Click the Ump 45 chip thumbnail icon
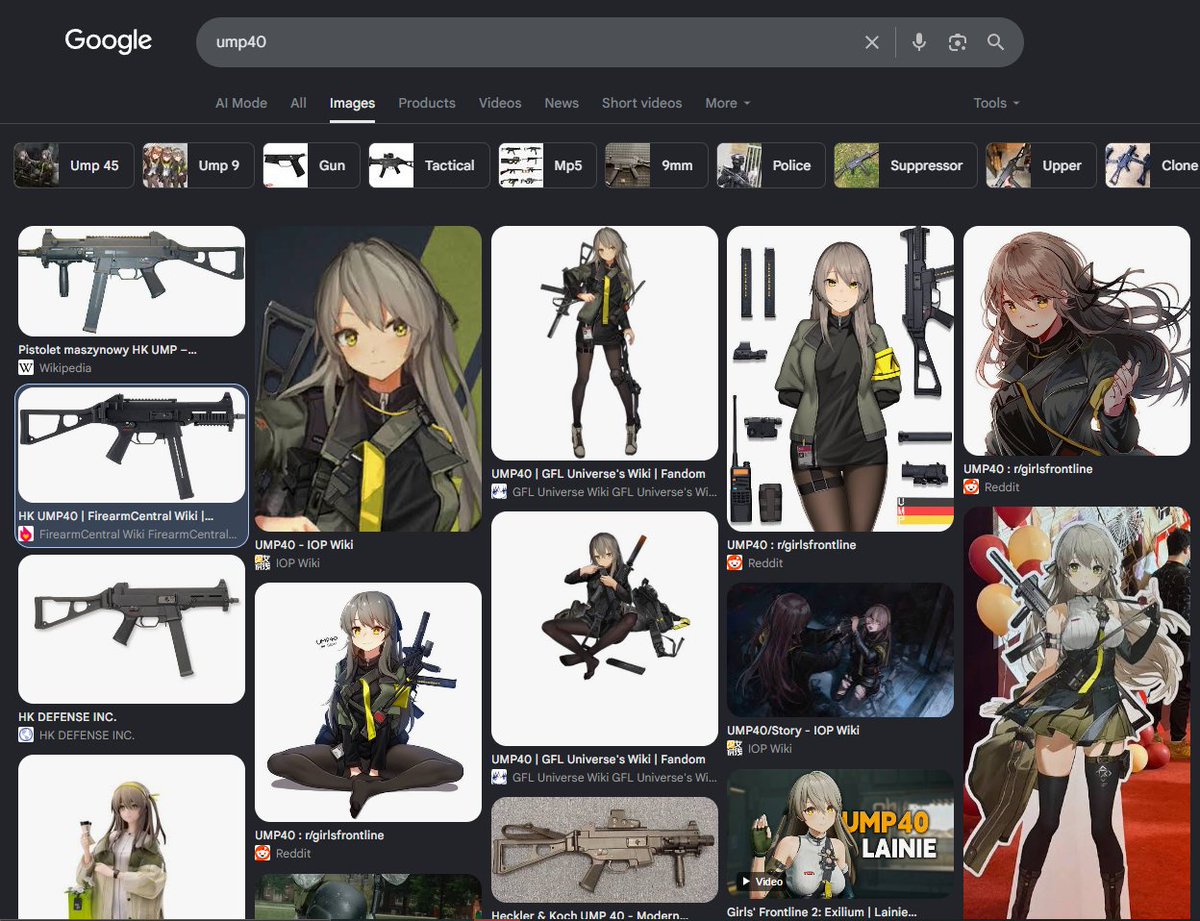 point(36,165)
